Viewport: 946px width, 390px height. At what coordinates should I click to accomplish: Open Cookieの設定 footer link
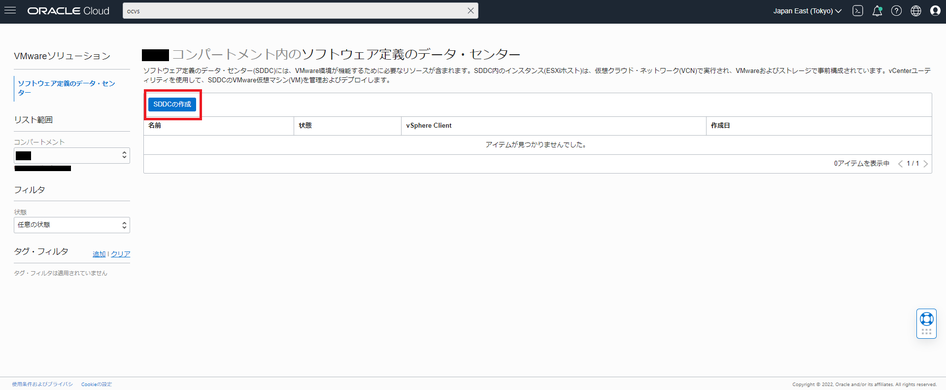point(97,384)
